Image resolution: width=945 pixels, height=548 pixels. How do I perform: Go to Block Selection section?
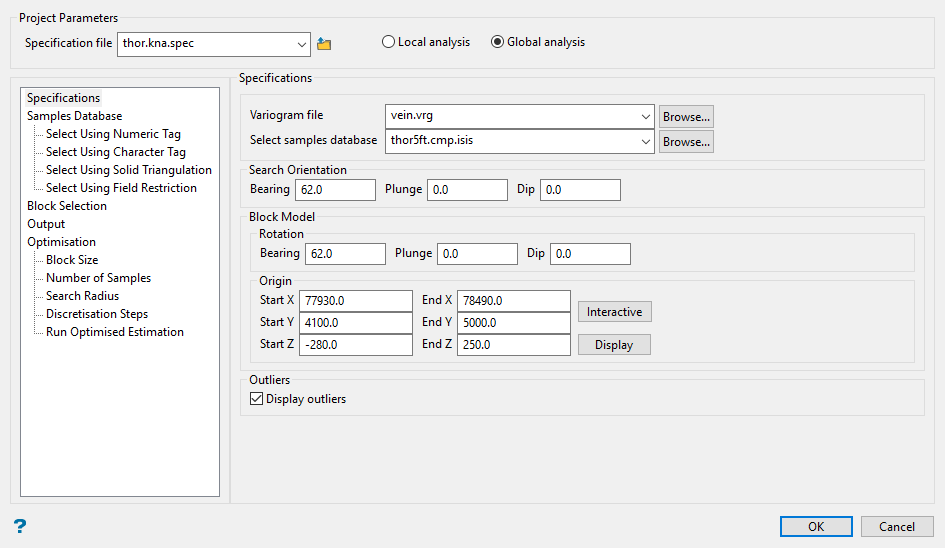[67, 206]
